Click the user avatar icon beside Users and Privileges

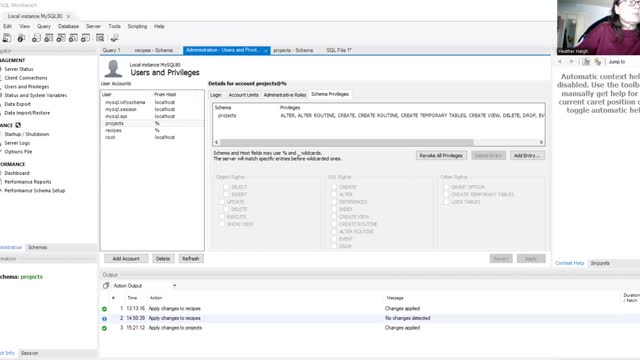coord(113,69)
